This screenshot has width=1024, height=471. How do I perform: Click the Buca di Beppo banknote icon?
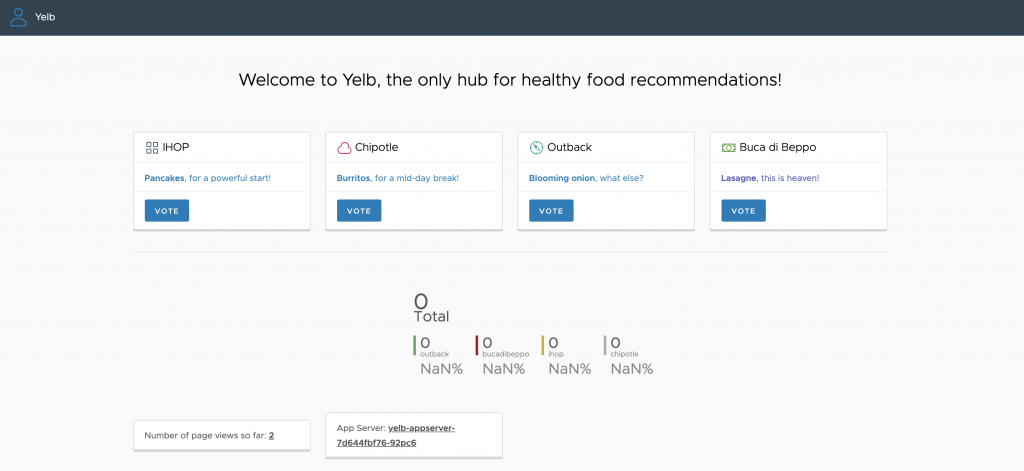tap(728, 147)
